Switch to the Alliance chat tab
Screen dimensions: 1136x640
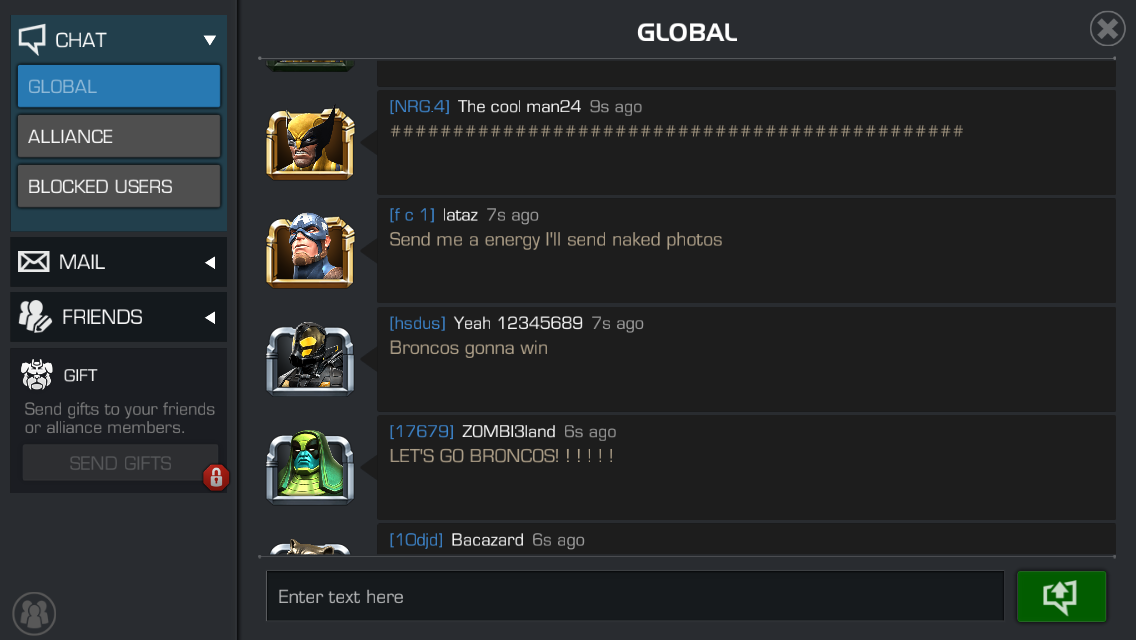pyautogui.click(x=119, y=136)
